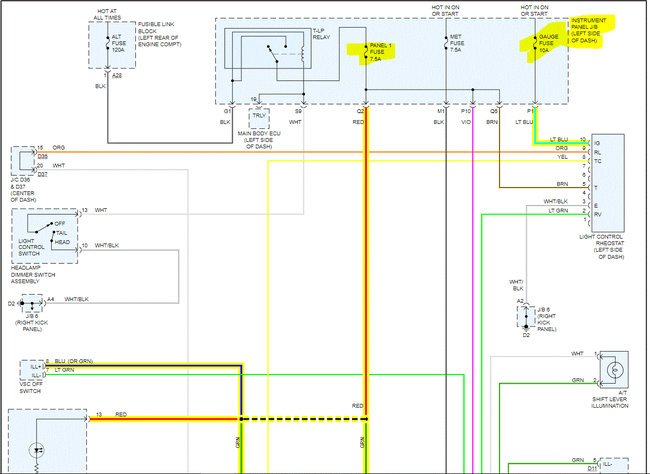Click the HEAD position on light switch

[x=63, y=242]
